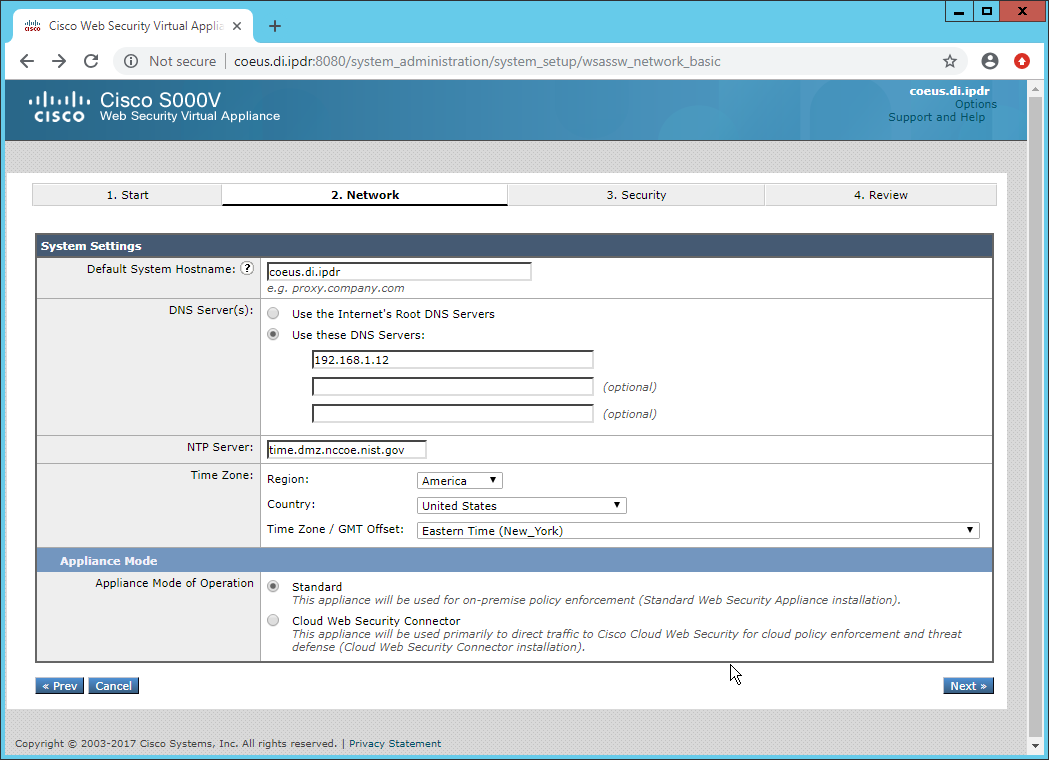Minimize the browser window

[959, 11]
